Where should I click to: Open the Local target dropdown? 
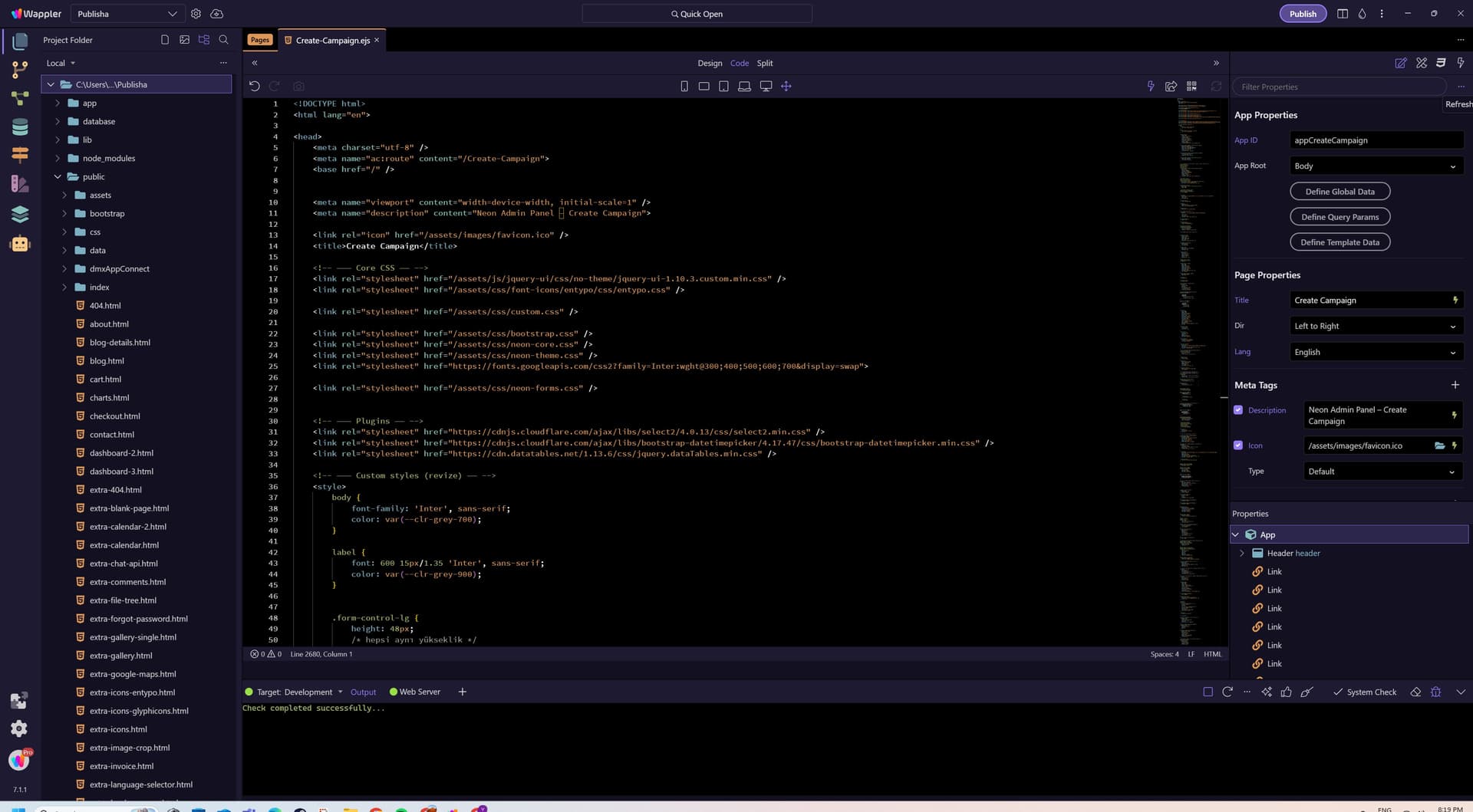(61, 64)
